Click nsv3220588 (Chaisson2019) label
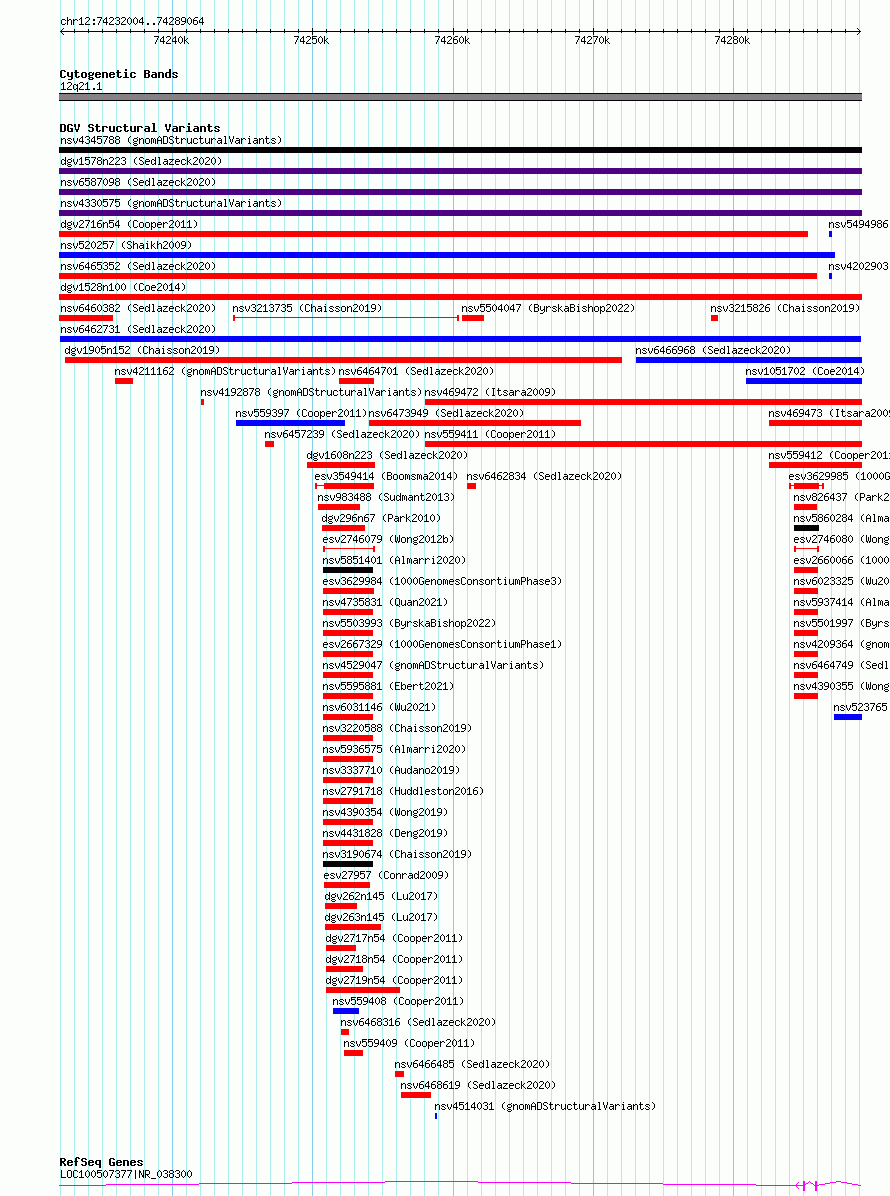The width and height of the screenshot is (890, 1196). pyautogui.click(x=397, y=728)
